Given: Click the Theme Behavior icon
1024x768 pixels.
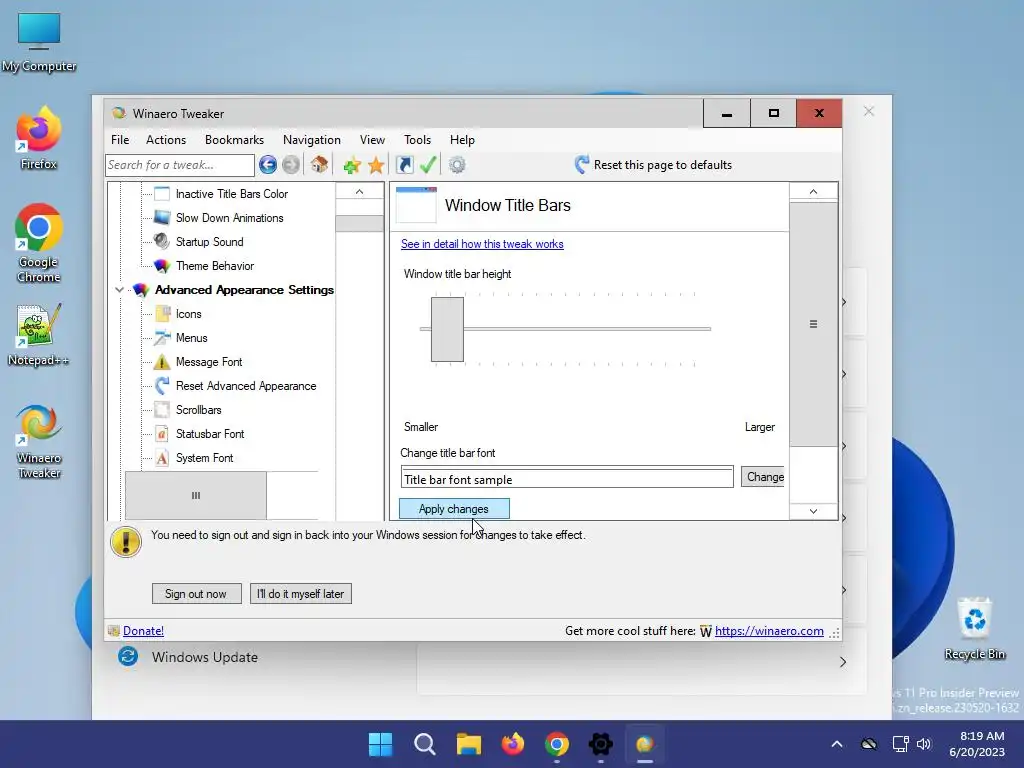Looking at the screenshot, I should pyautogui.click(x=162, y=266).
